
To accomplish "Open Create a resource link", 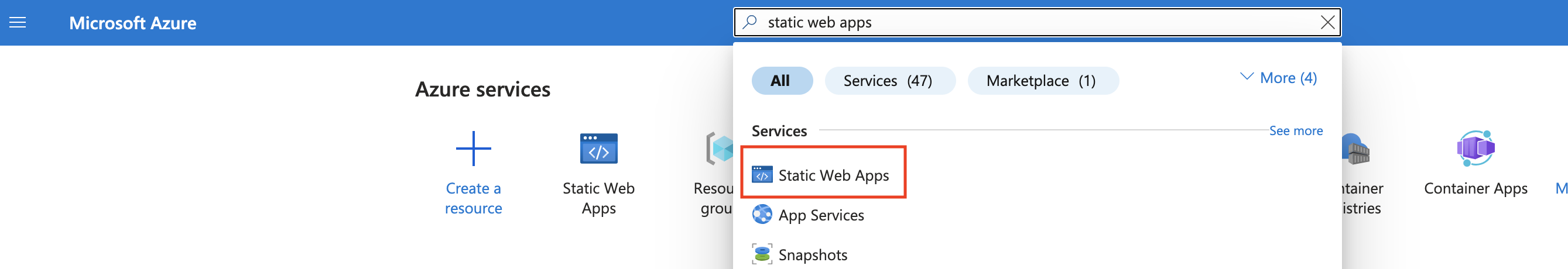I will [473, 198].
